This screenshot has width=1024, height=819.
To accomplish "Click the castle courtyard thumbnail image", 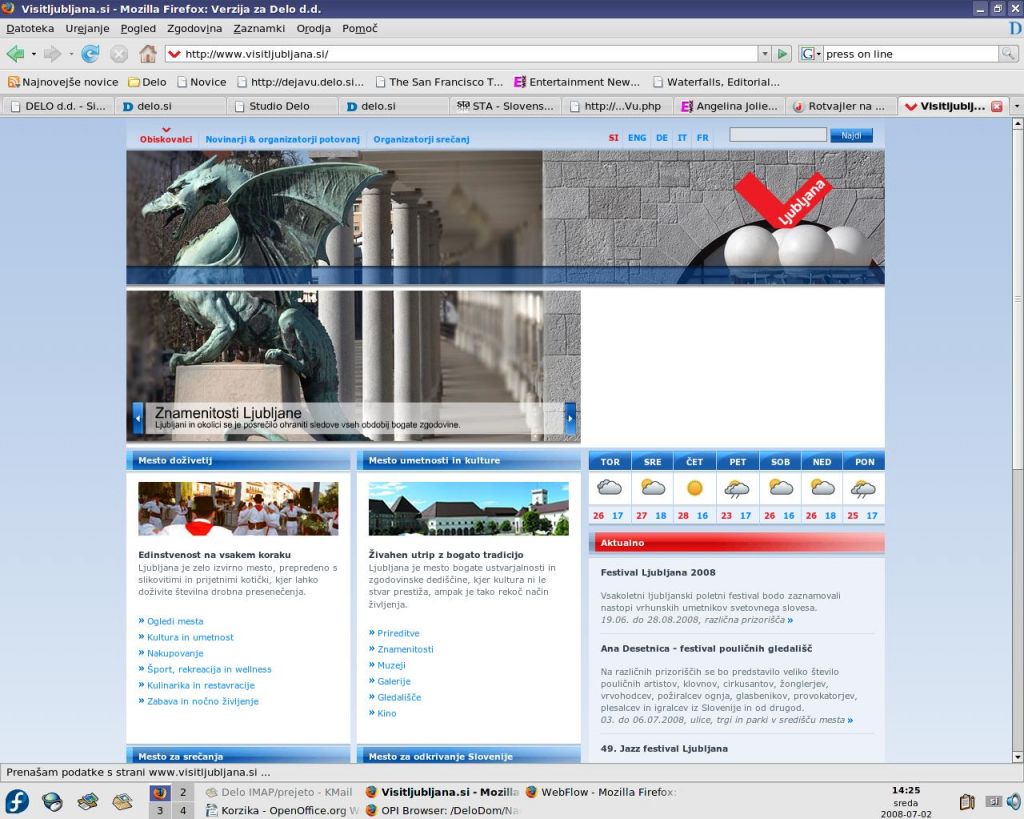I will pos(468,509).
